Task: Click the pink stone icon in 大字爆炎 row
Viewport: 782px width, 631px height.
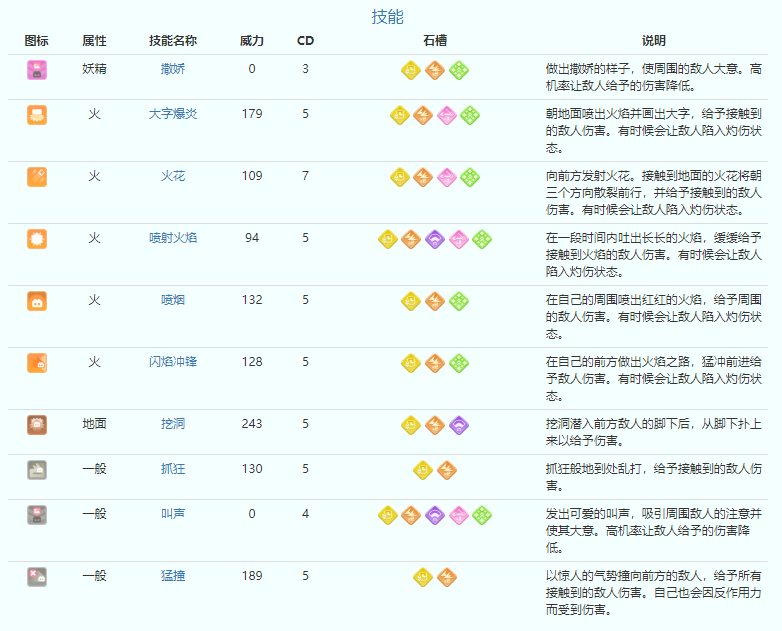Action: pos(447,115)
